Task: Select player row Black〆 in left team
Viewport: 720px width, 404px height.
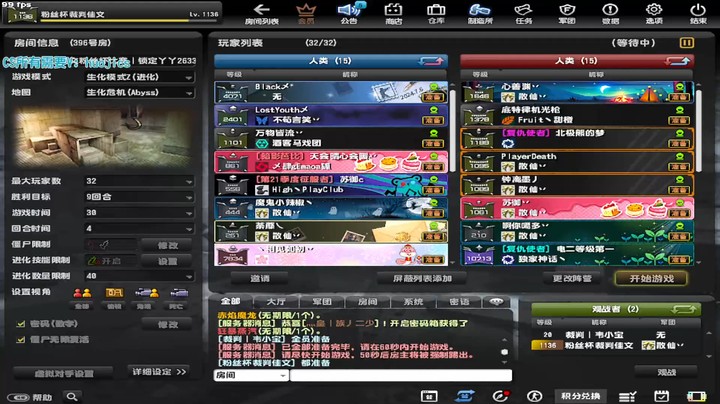Action: (331, 92)
